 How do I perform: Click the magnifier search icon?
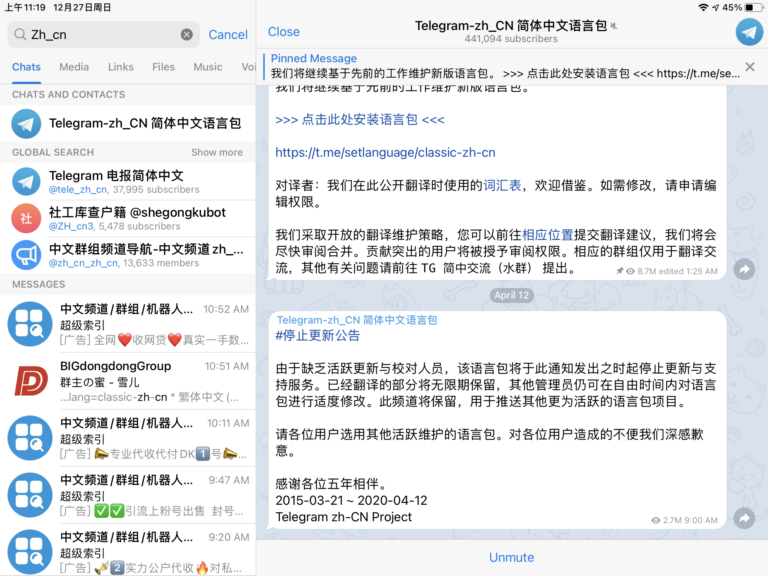coord(20,34)
